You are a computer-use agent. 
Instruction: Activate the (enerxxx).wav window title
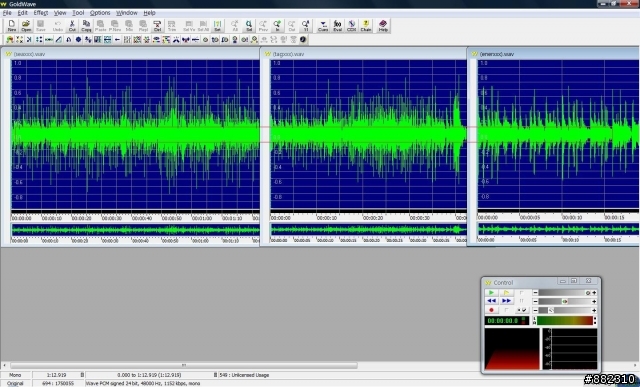pyautogui.click(x=497, y=54)
